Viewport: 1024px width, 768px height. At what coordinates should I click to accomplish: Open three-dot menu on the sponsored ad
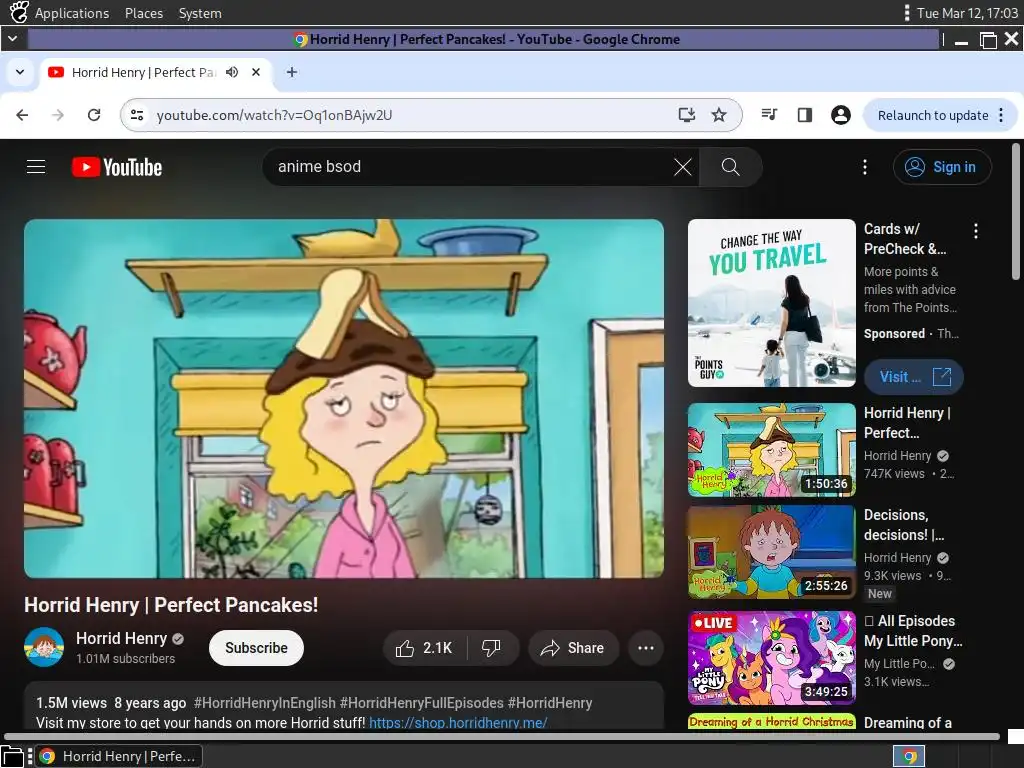pos(976,231)
